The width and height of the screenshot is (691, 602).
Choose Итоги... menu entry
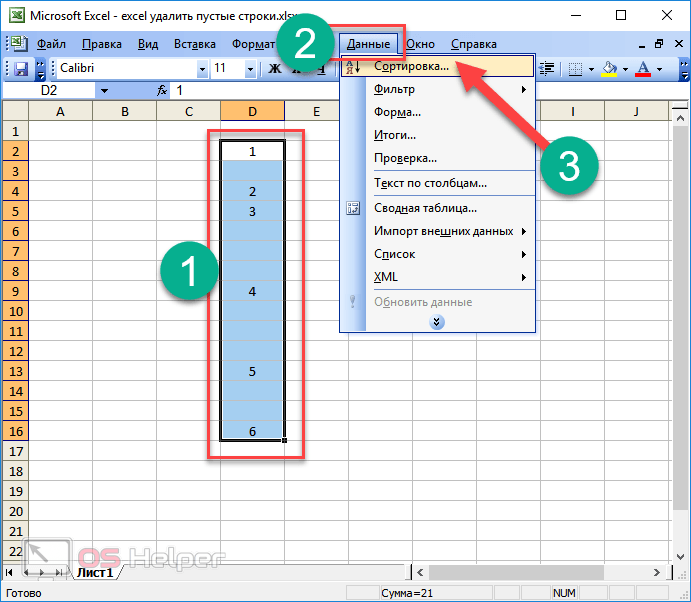[x=438, y=135]
